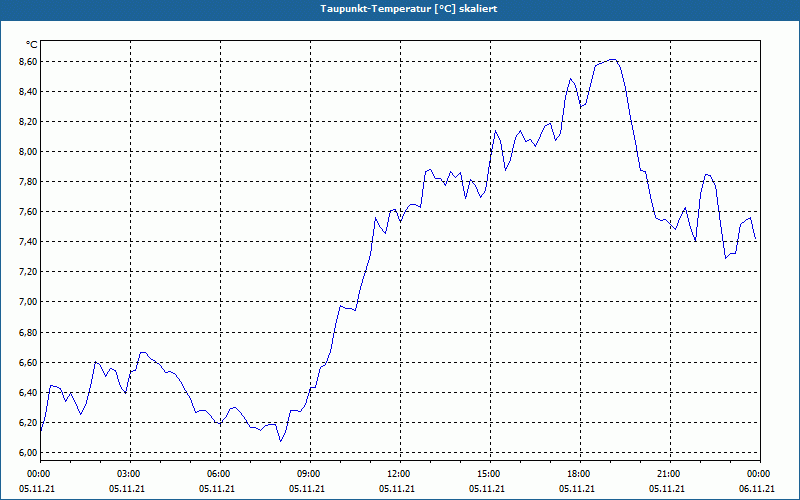This screenshot has height=500, width=800.
Task: Click the '05.11.21' date beneath 21:00
Action: pos(666,489)
